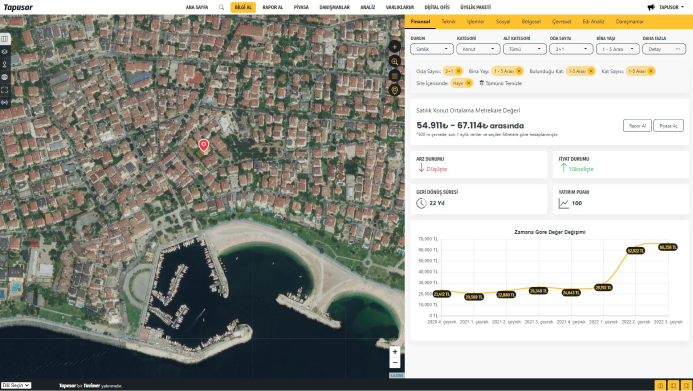The height and width of the screenshot is (391, 693).
Task: Switch to the Danışmanlar tab
Action: (x=629, y=22)
